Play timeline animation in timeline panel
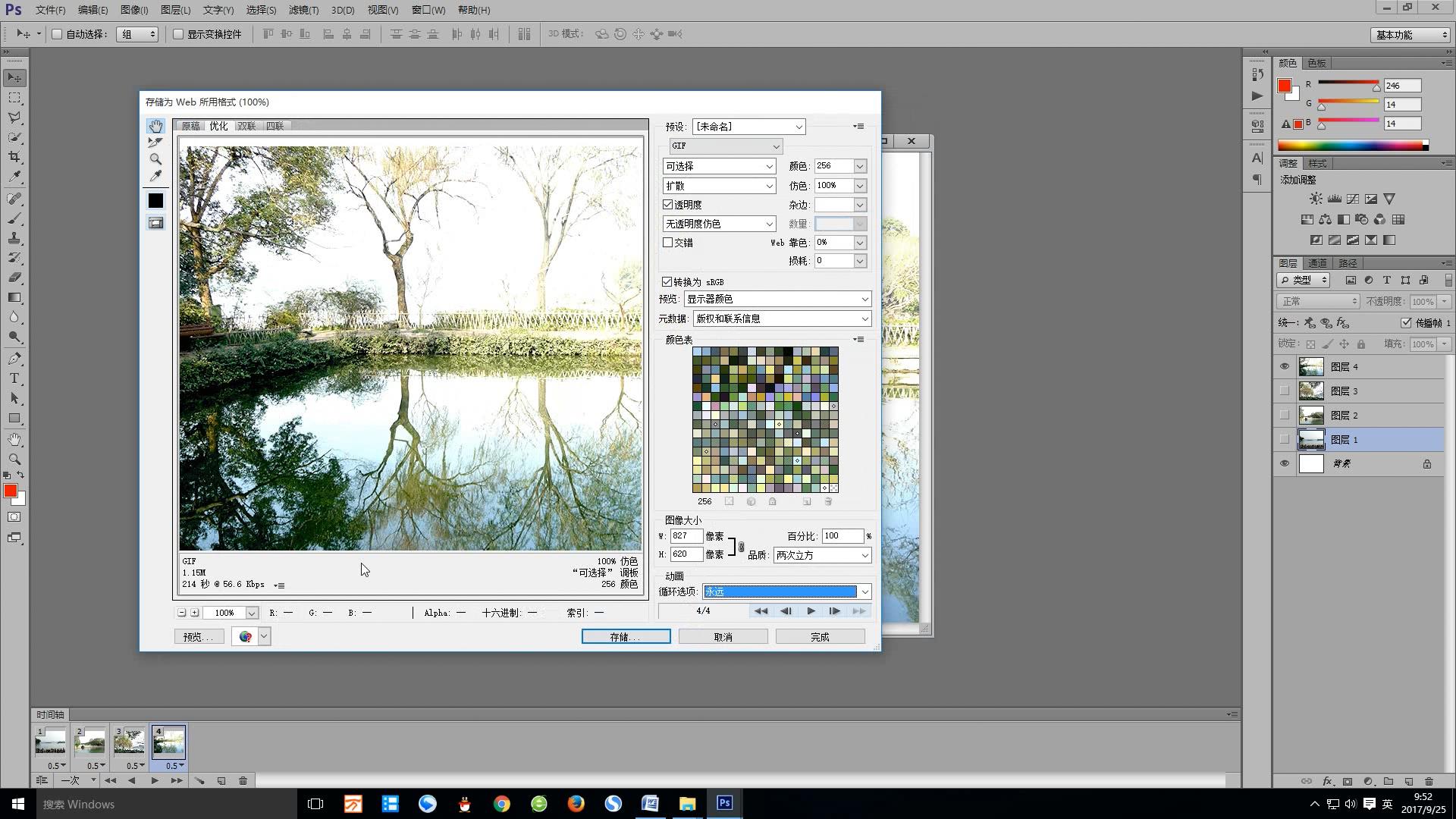The height and width of the screenshot is (819, 1456). pos(154,780)
